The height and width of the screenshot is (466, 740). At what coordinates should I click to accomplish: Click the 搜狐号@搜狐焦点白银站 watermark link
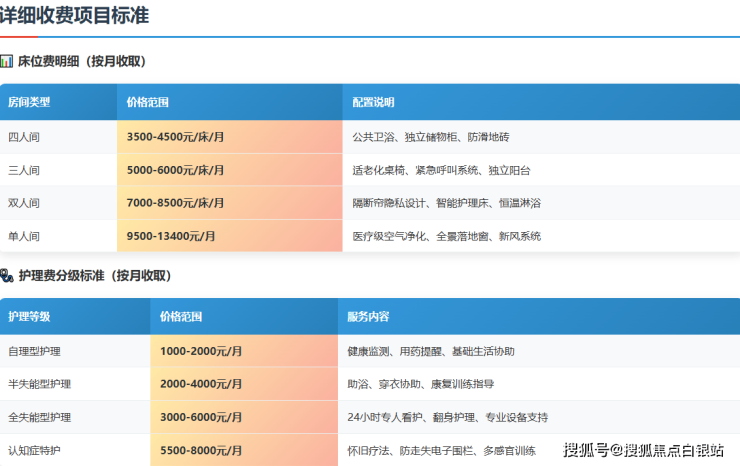[x=644, y=449]
